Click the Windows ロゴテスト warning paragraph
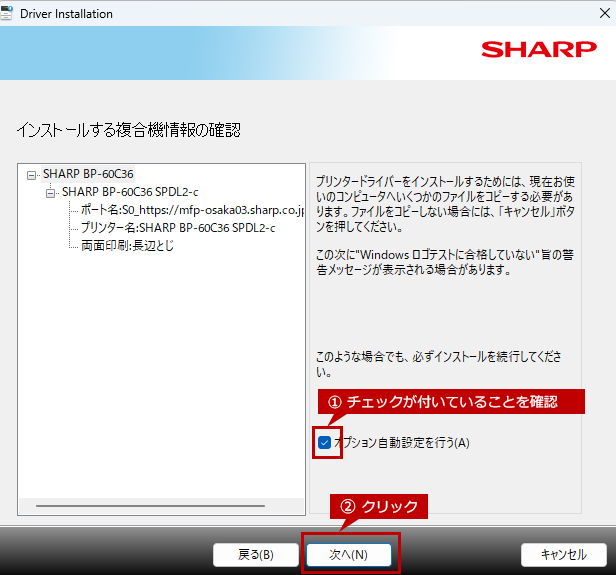616x575 pixels. coord(445,262)
